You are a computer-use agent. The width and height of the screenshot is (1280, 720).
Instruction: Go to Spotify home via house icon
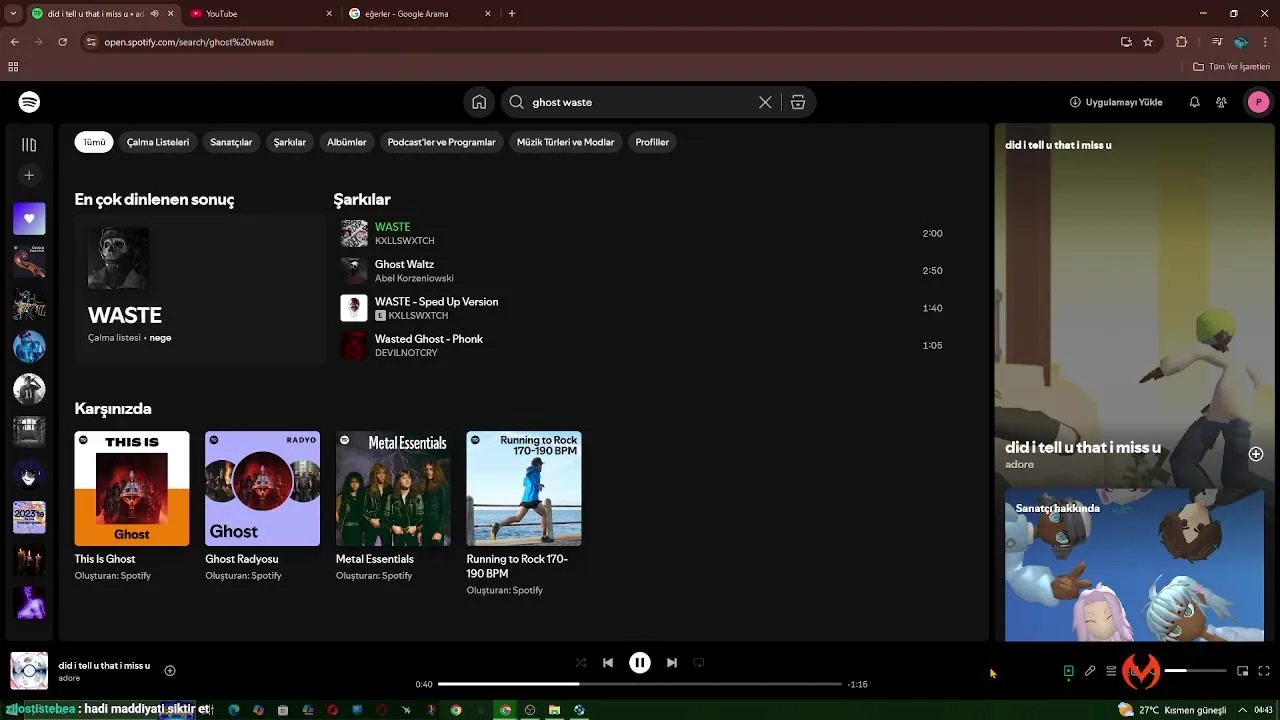479,102
